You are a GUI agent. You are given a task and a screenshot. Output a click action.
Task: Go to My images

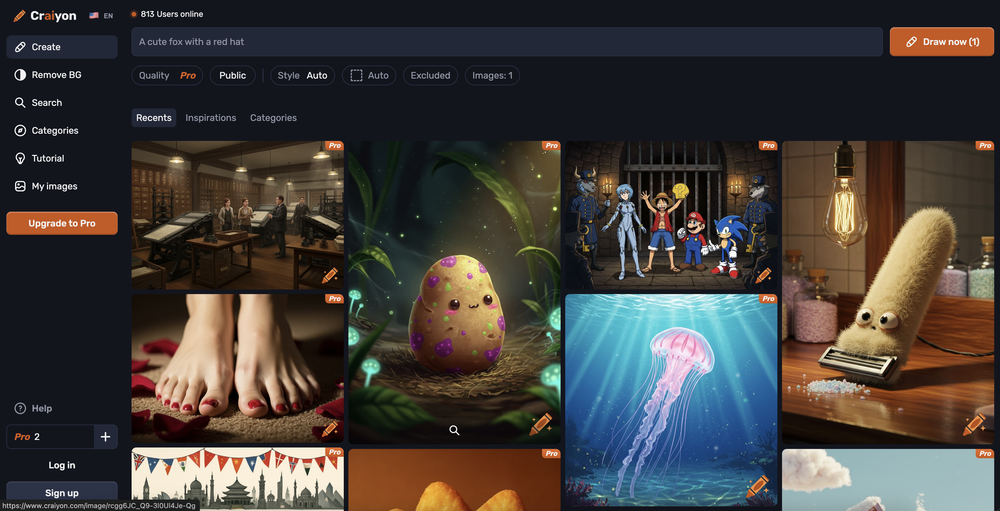[54, 186]
